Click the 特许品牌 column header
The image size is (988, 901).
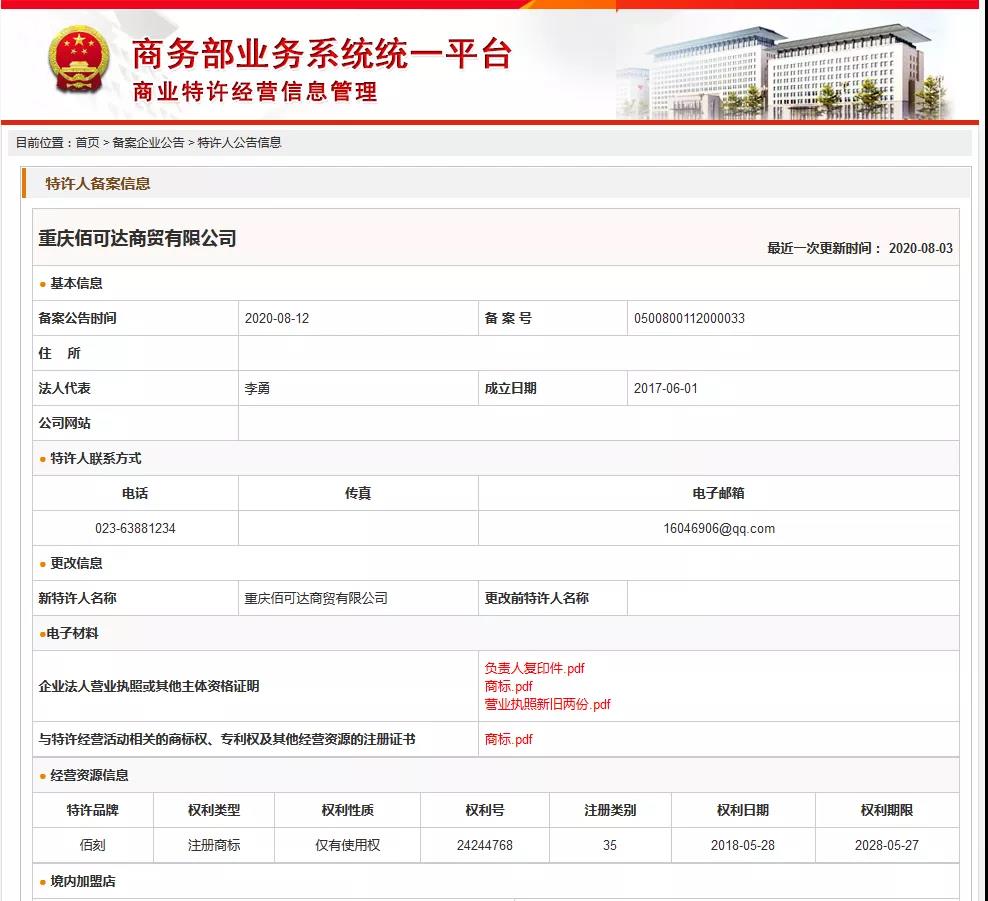pos(93,810)
